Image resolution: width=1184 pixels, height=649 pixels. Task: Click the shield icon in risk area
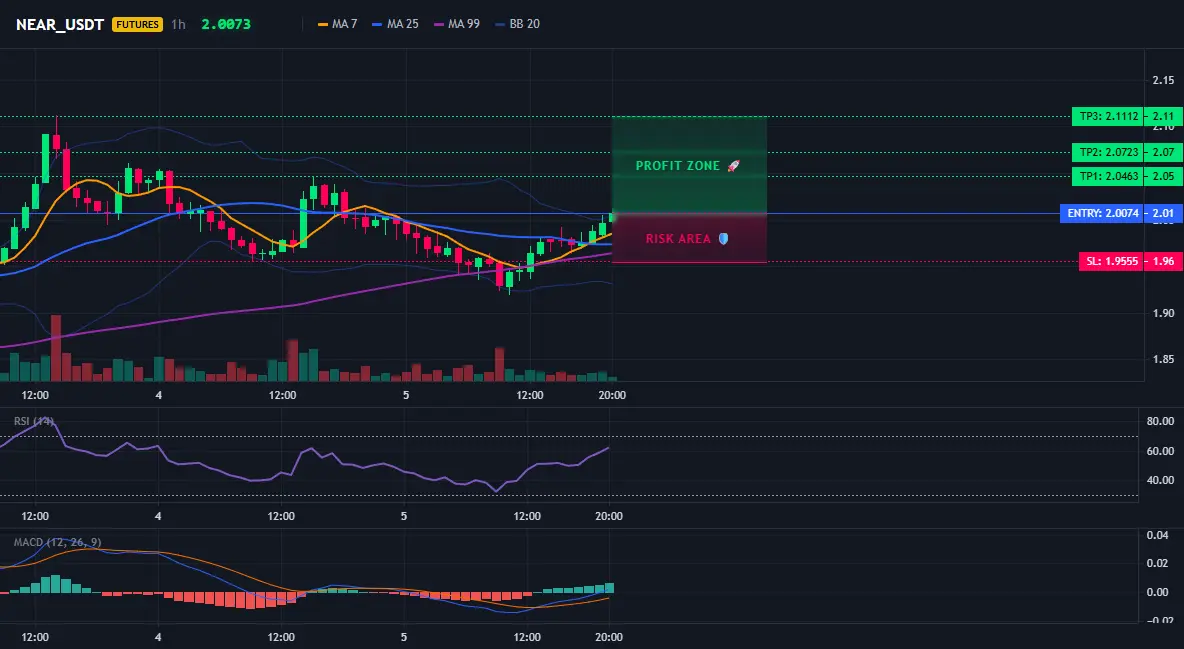pos(723,239)
